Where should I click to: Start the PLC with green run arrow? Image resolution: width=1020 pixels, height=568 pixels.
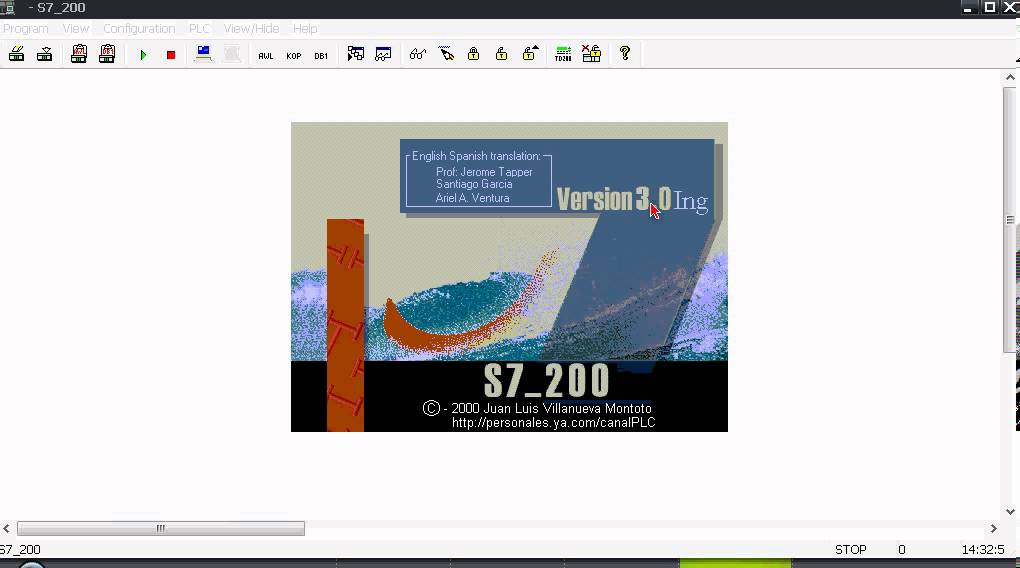pyautogui.click(x=143, y=55)
